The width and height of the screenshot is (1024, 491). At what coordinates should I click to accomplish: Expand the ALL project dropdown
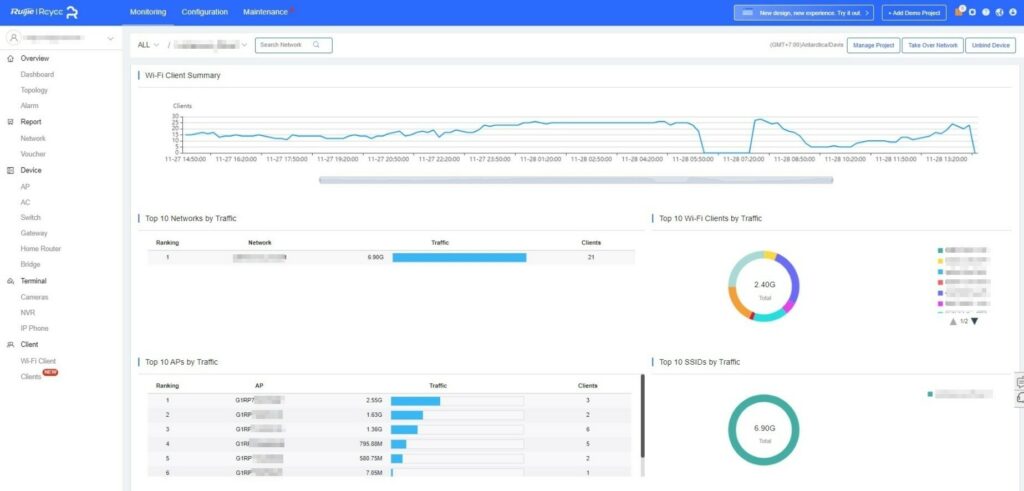[148, 45]
